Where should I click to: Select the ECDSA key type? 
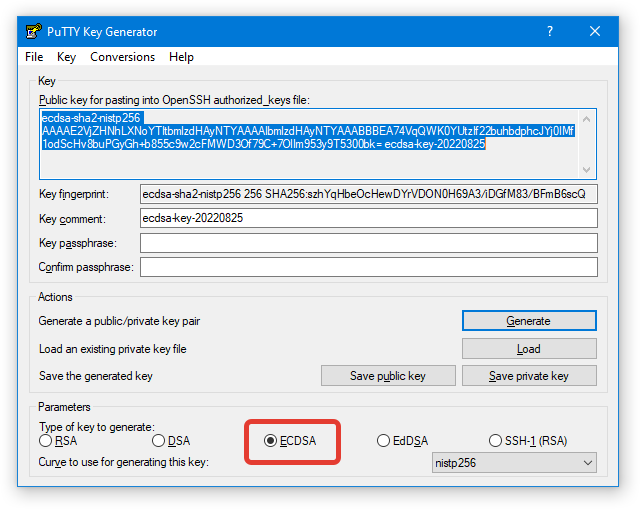click(x=270, y=440)
